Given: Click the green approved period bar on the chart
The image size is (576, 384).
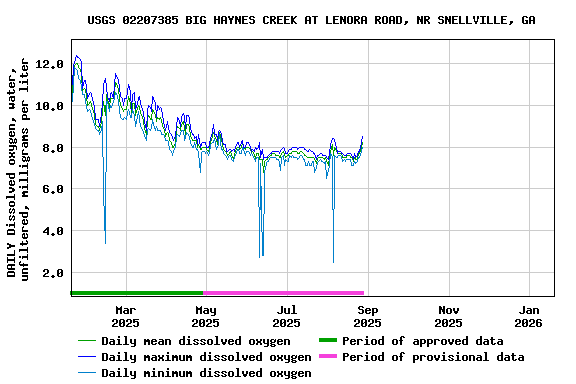Looking at the screenshot, I should (x=137, y=293).
